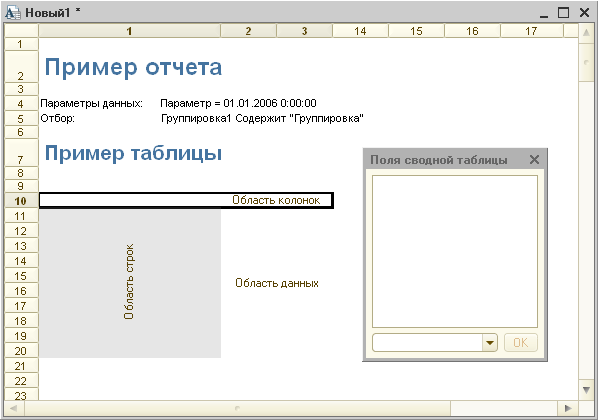598x420 pixels.
Task: Select row header 7
Action: pos(21,153)
